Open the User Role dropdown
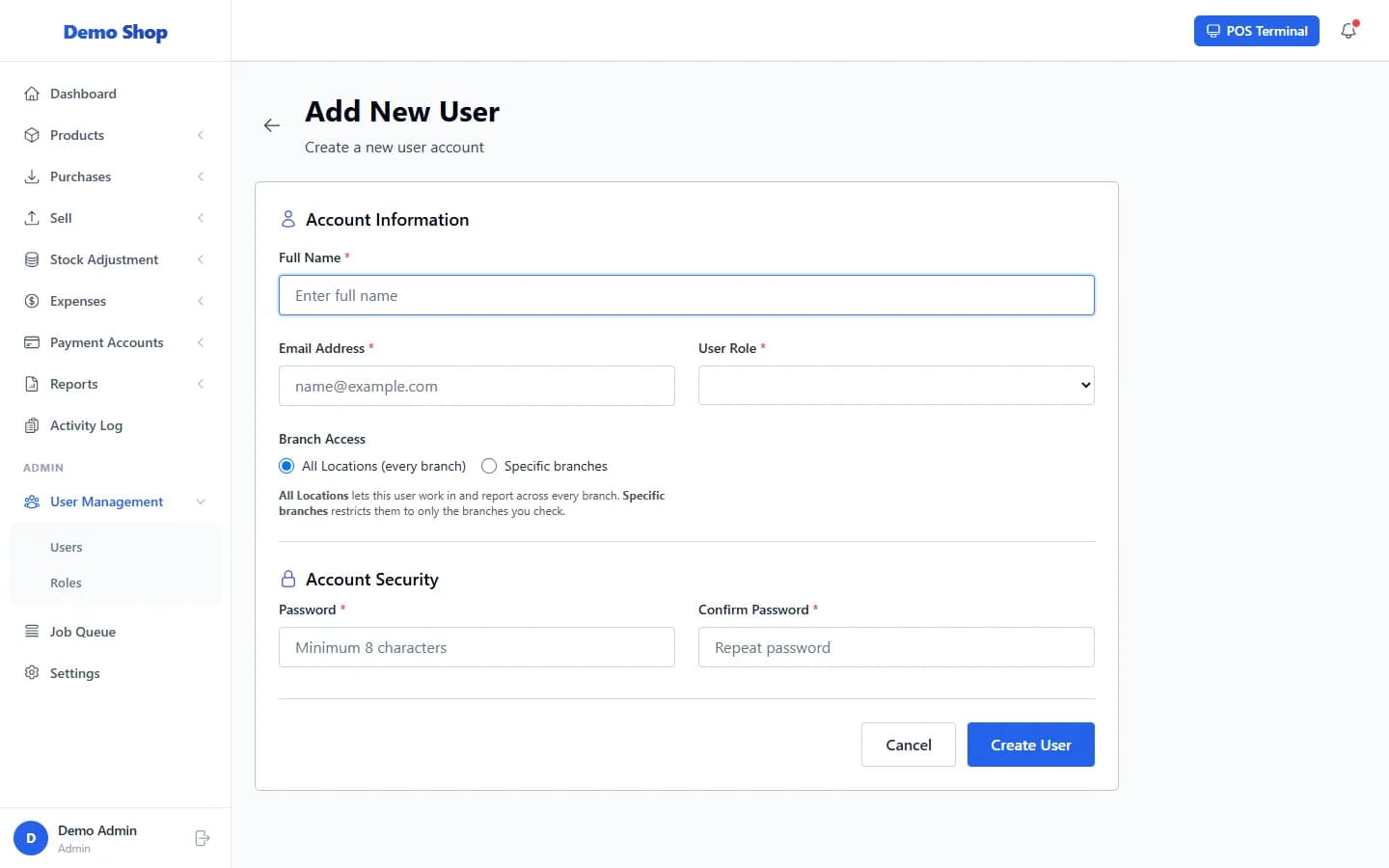The width and height of the screenshot is (1389, 868). tap(896, 385)
